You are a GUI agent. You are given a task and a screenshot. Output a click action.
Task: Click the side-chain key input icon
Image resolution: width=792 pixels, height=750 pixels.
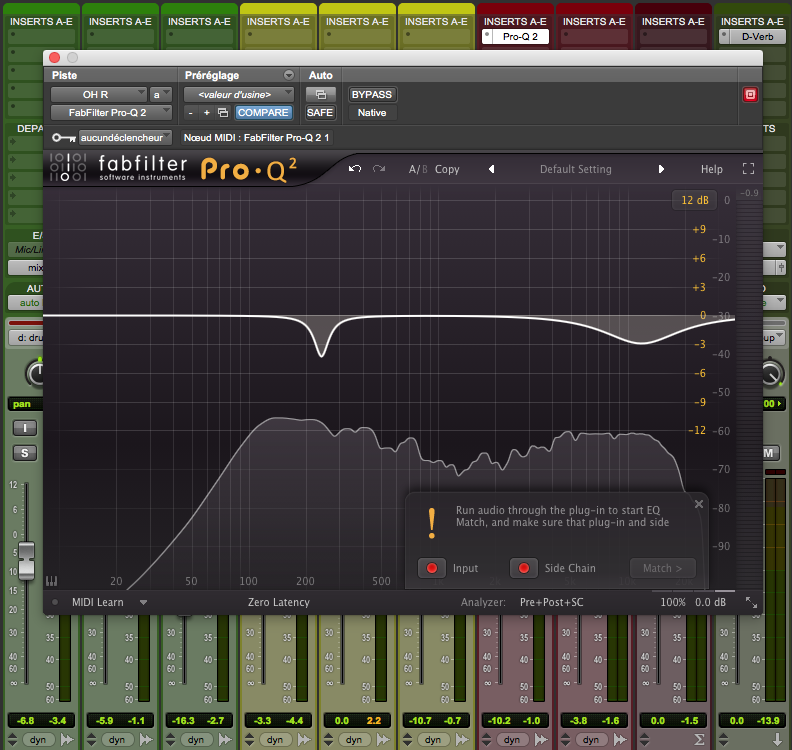click(x=64, y=137)
